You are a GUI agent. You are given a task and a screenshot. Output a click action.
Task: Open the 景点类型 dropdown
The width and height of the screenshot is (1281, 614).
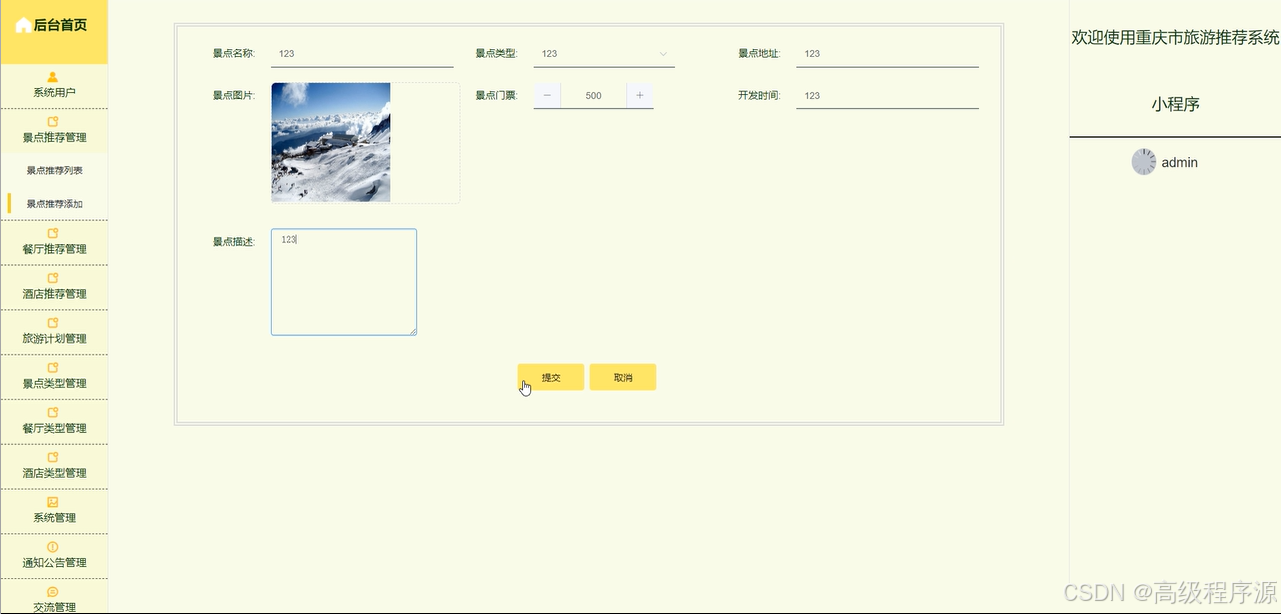[604, 54]
